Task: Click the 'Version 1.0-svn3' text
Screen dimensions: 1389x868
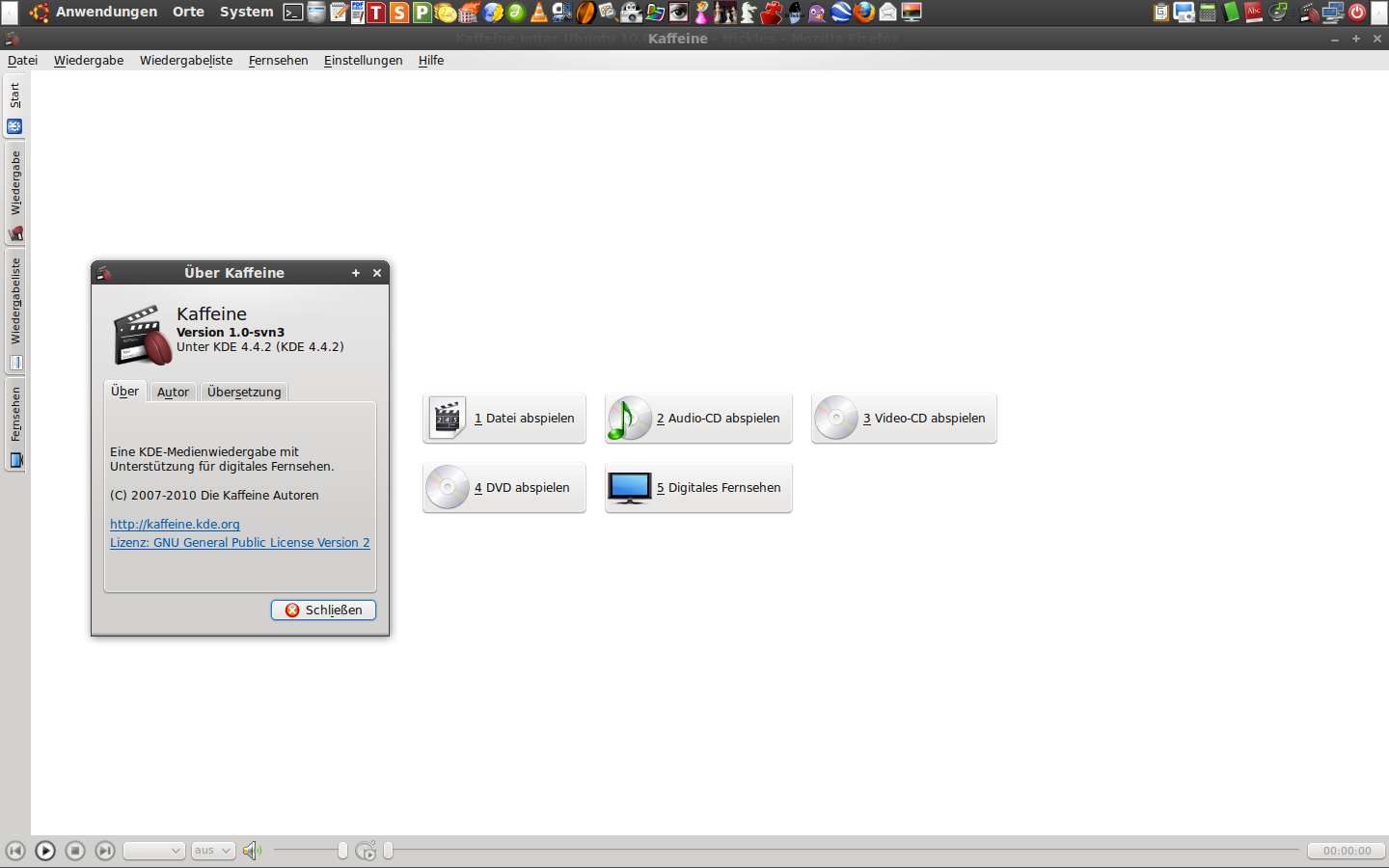Action: 231,332
